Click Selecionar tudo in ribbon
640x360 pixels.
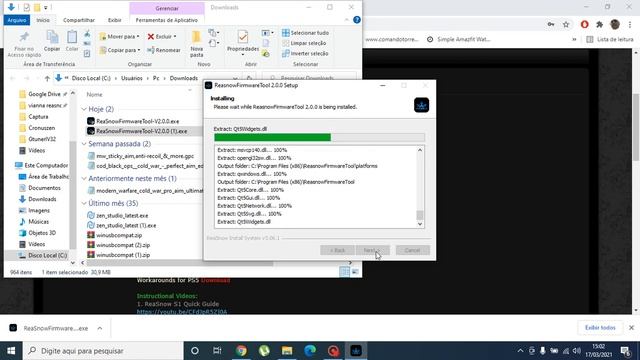(305, 33)
